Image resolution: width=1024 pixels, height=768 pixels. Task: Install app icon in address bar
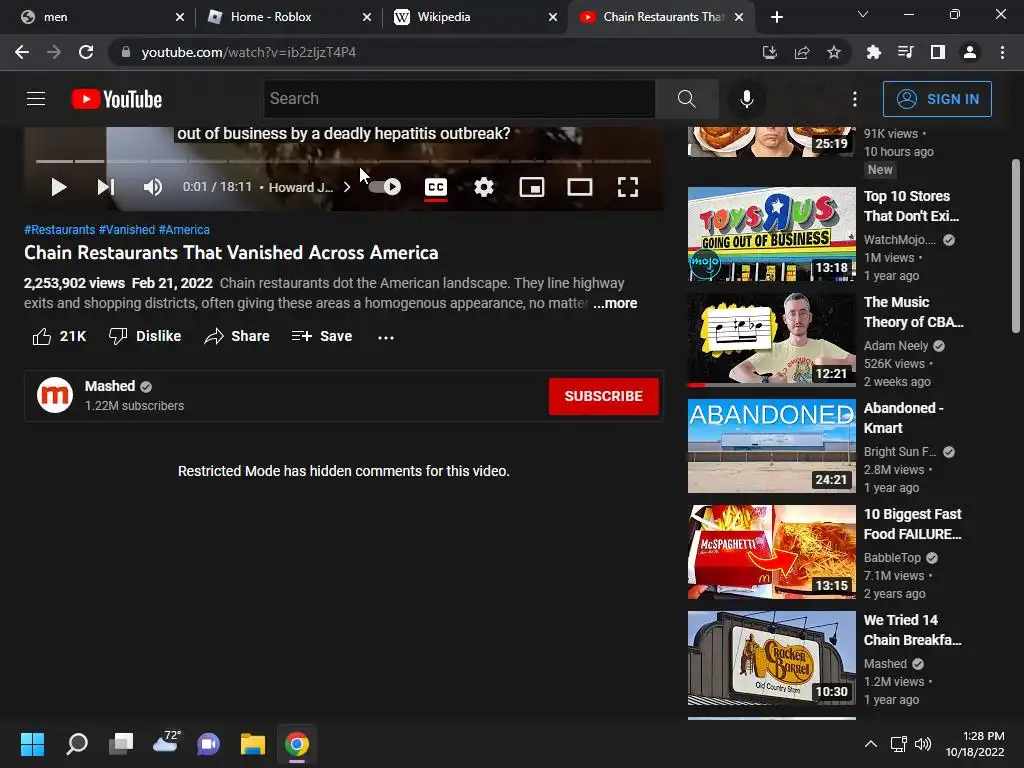tap(770, 52)
